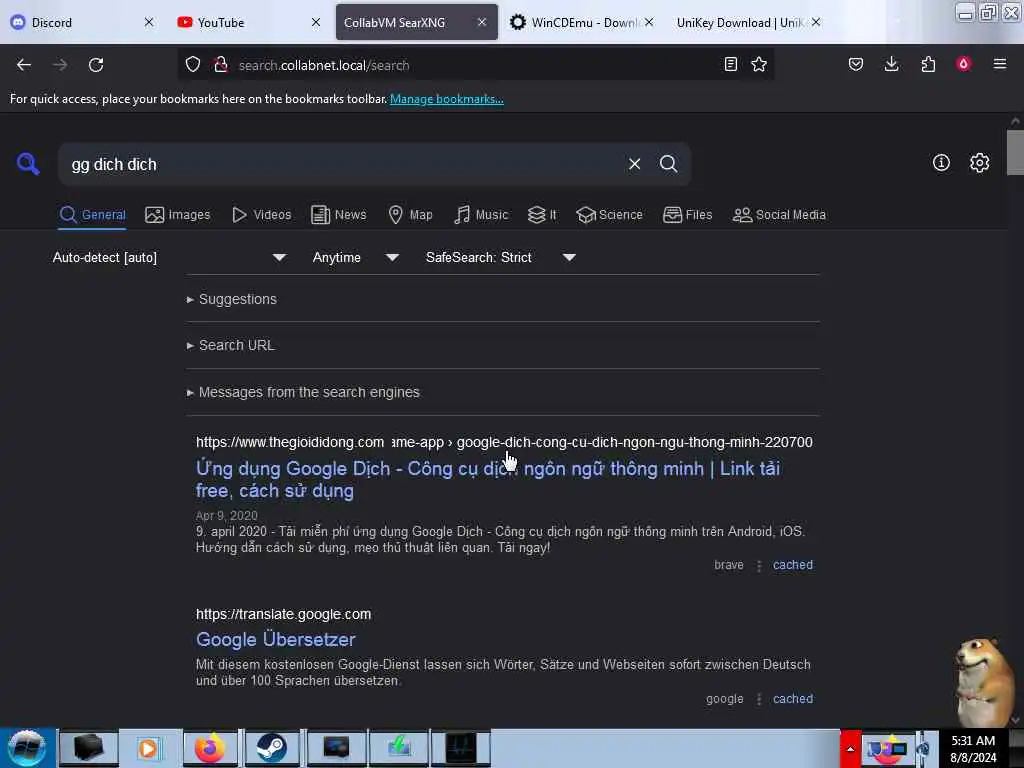Viewport: 1024px width, 768px height.
Task: Select the Map search category
Action: 410,215
